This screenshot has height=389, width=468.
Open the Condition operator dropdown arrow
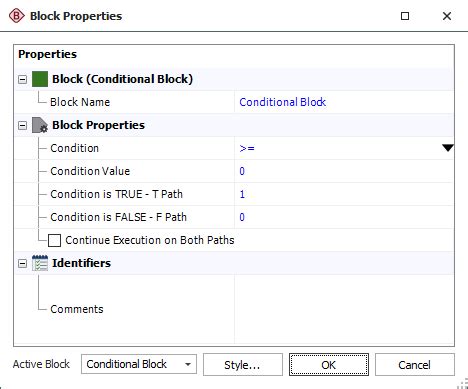448,148
